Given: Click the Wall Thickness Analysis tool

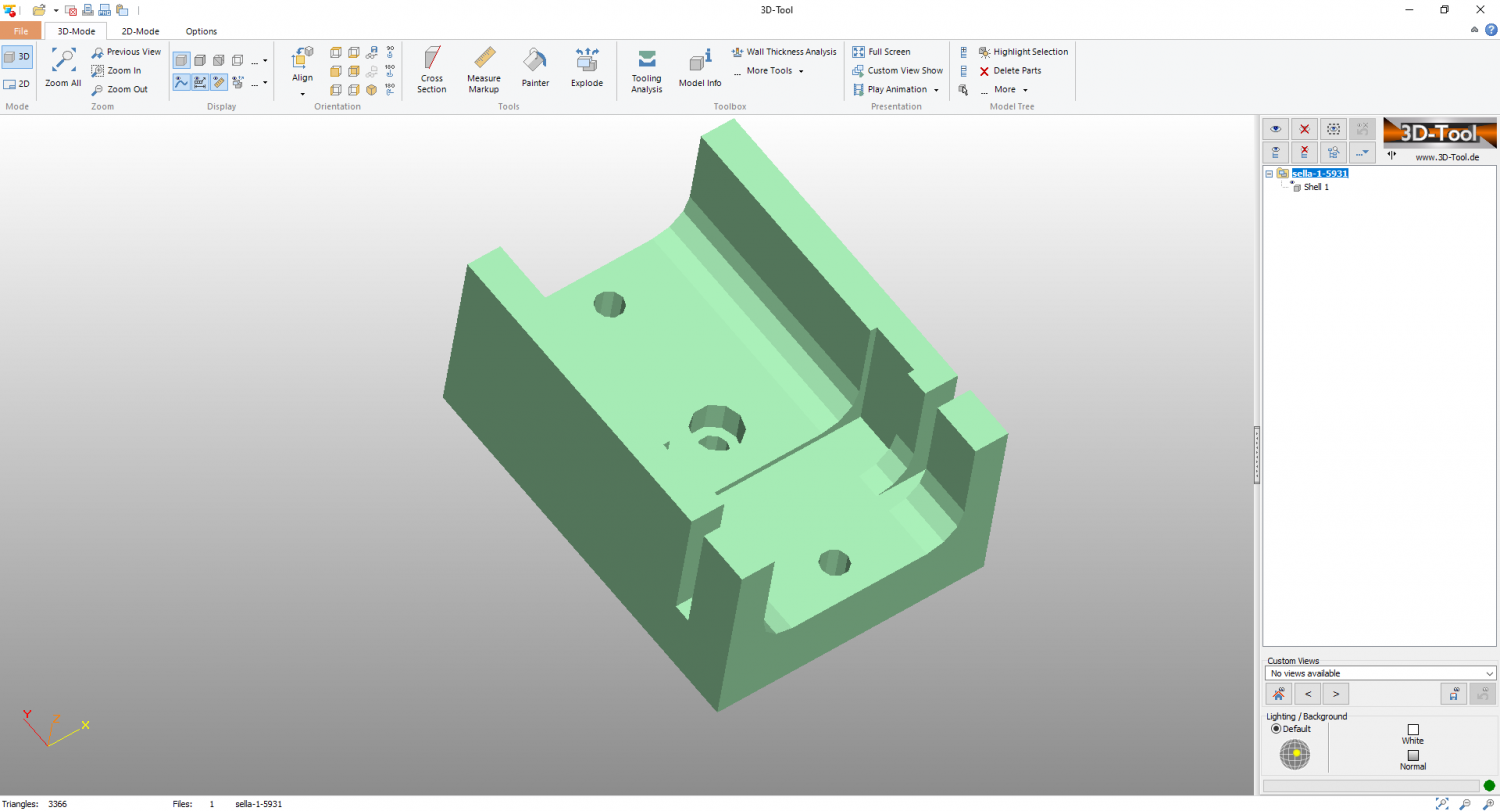Looking at the screenshot, I should point(784,52).
